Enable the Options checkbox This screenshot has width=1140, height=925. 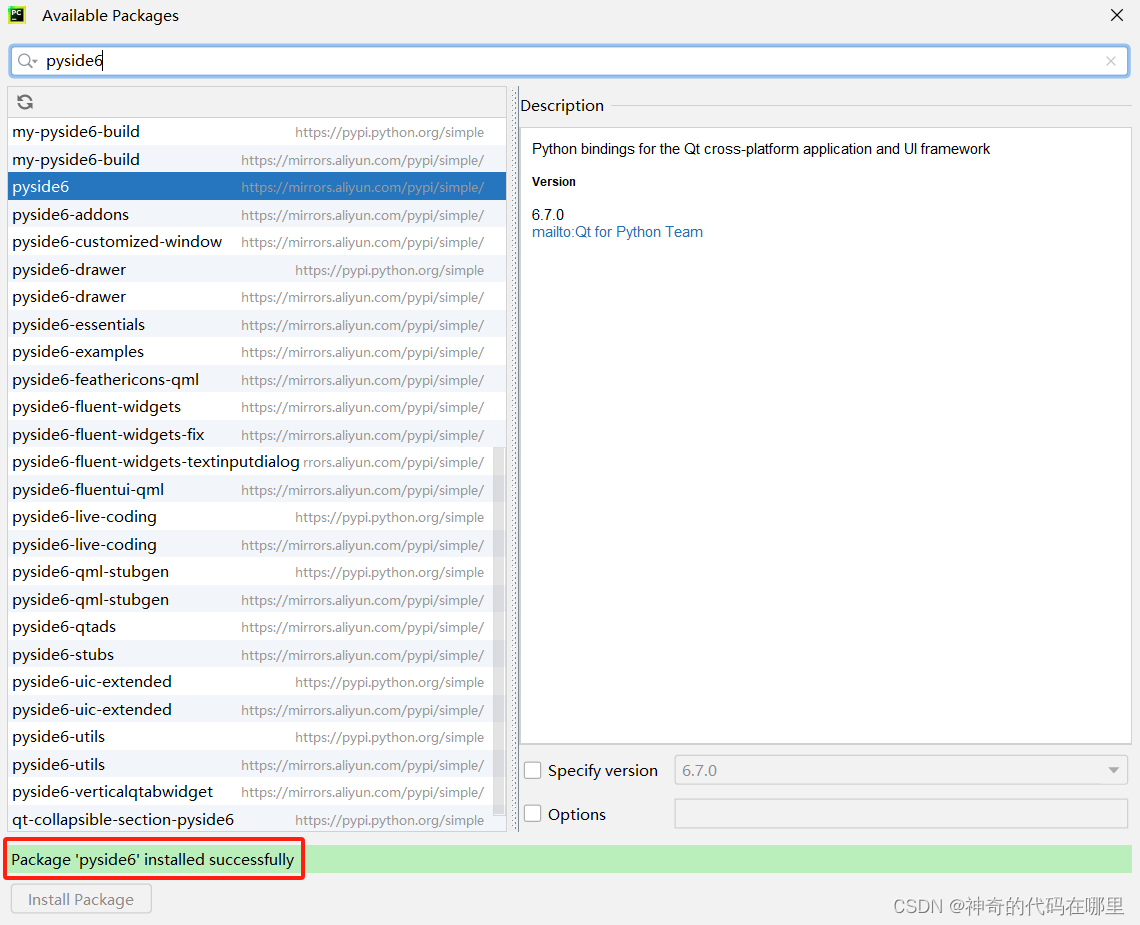pos(533,813)
